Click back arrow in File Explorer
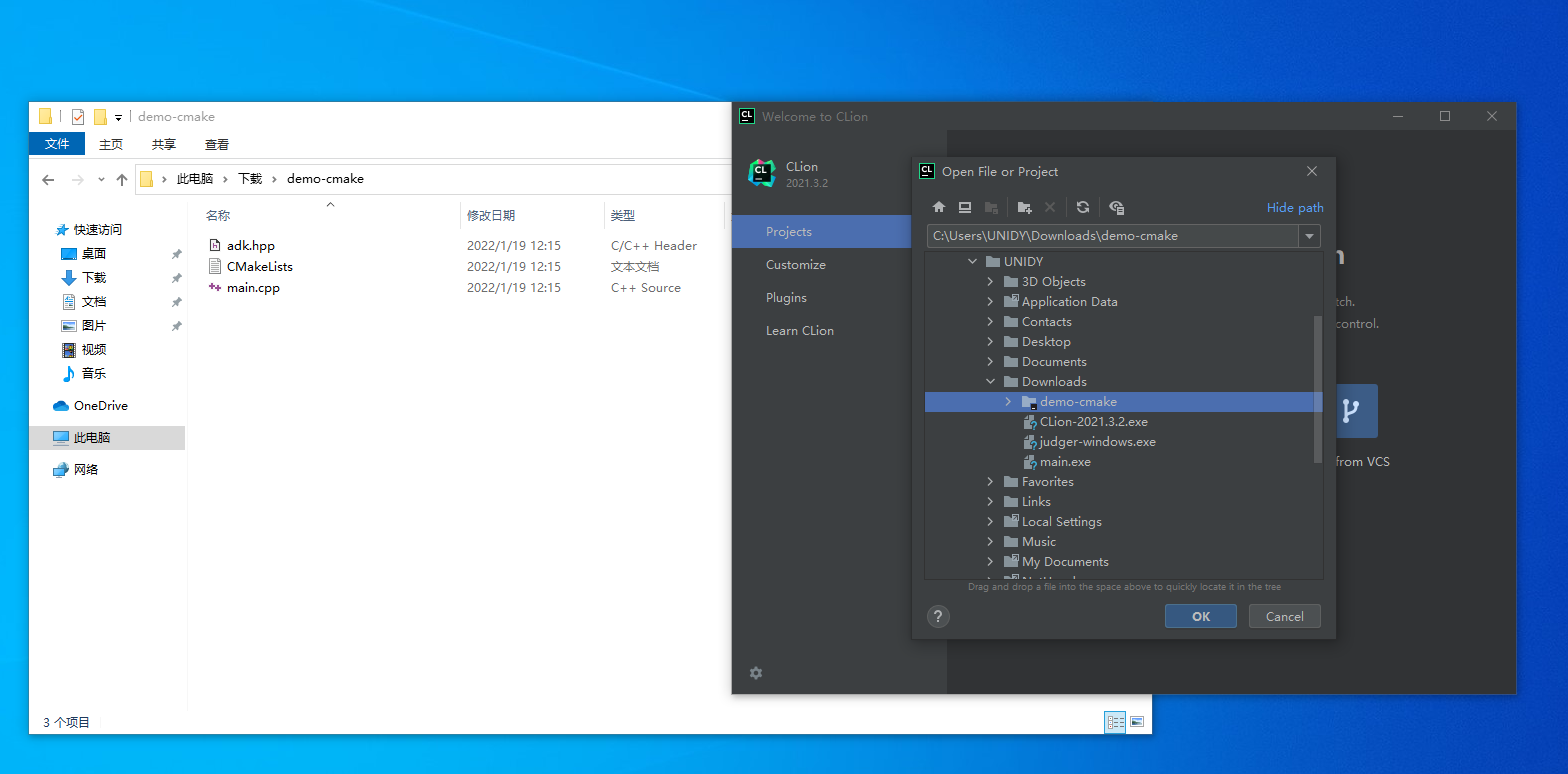This screenshot has width=1568, height=774. click(48, 180)
